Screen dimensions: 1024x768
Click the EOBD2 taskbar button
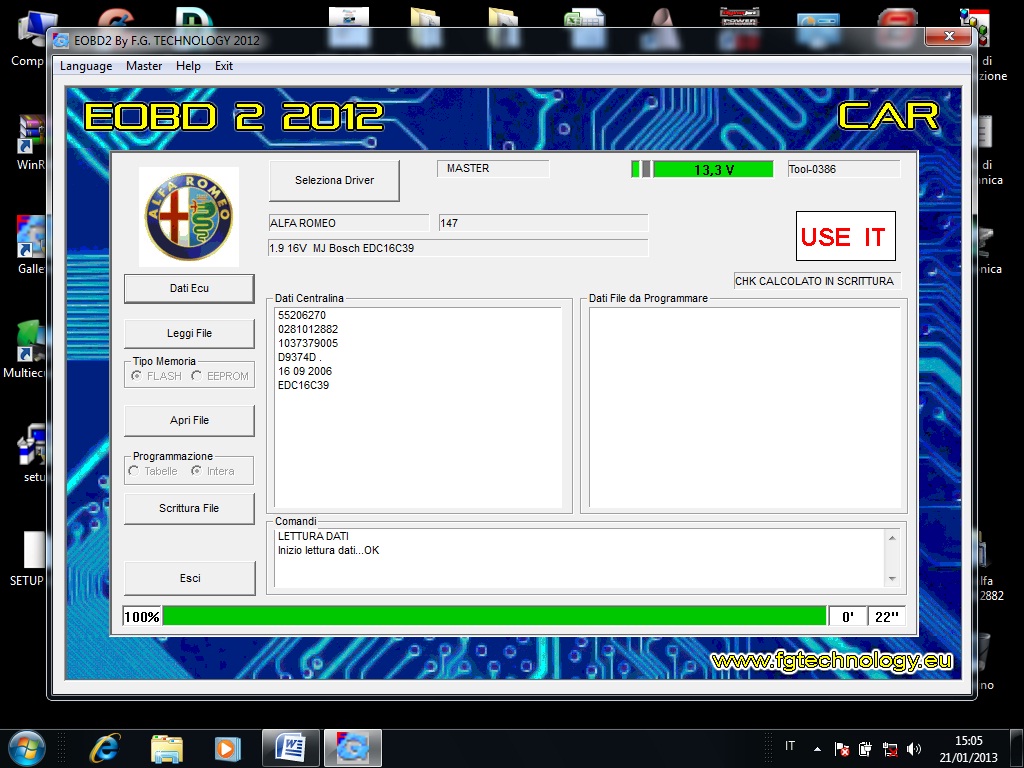coord(353,748)
